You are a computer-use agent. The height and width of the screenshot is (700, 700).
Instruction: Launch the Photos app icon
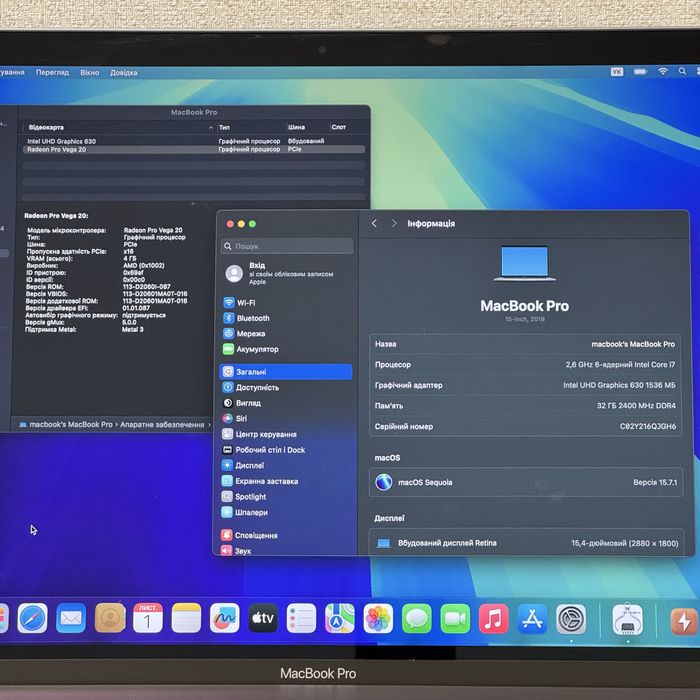pos(378,618)
